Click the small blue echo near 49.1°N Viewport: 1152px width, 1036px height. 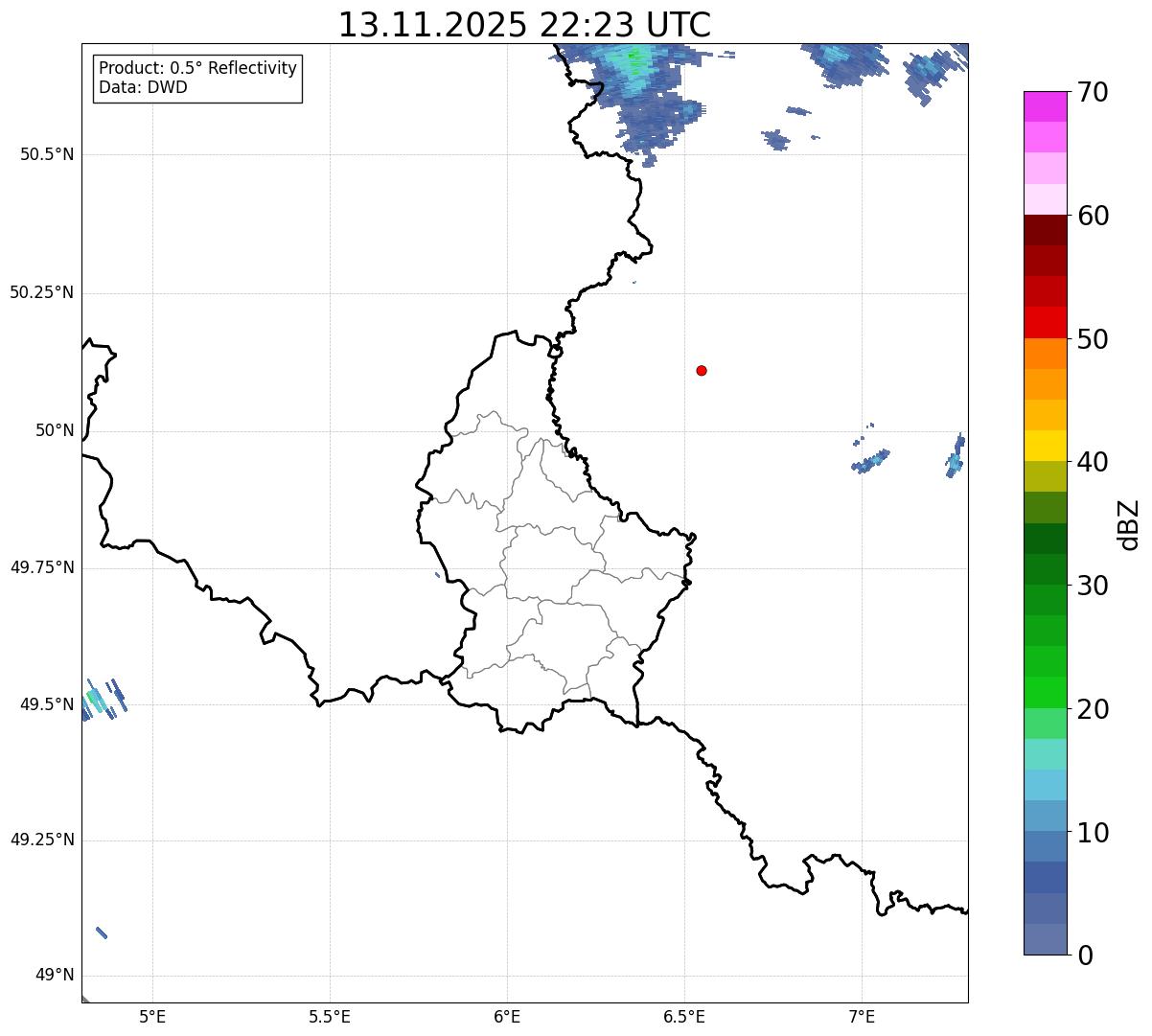tap(102, 932)
